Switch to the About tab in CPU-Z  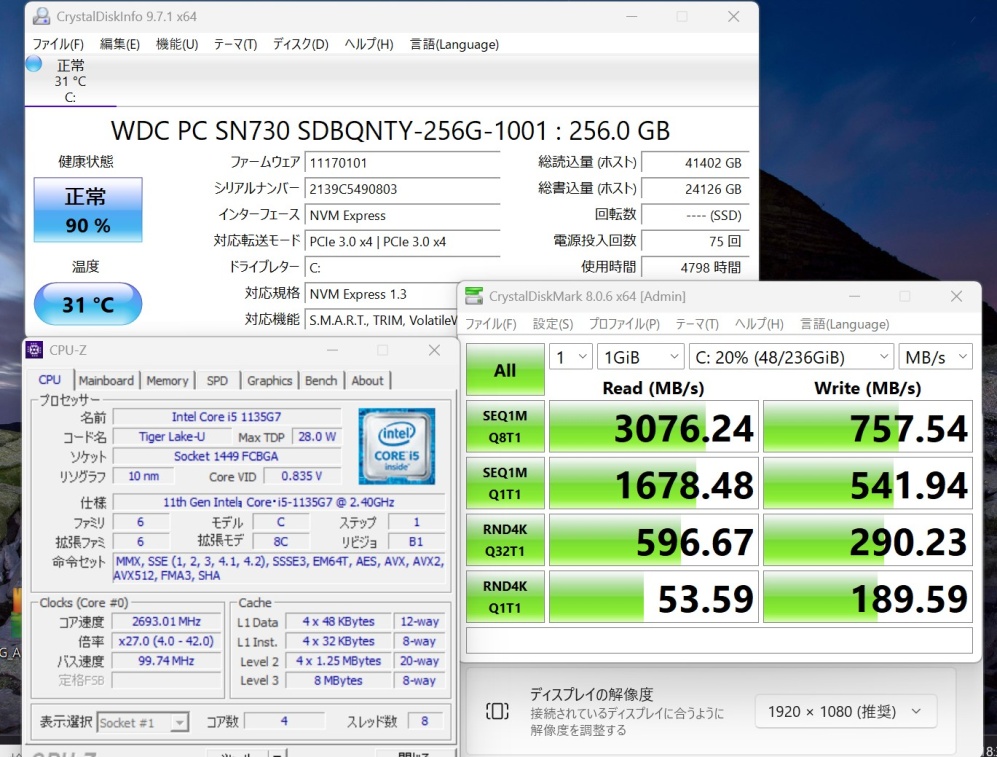coord(368,381)
